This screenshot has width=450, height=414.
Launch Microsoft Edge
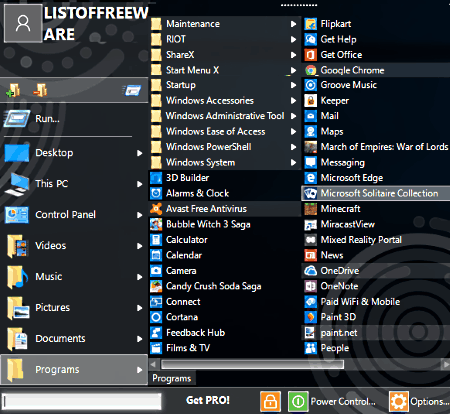tap(376, 178)
